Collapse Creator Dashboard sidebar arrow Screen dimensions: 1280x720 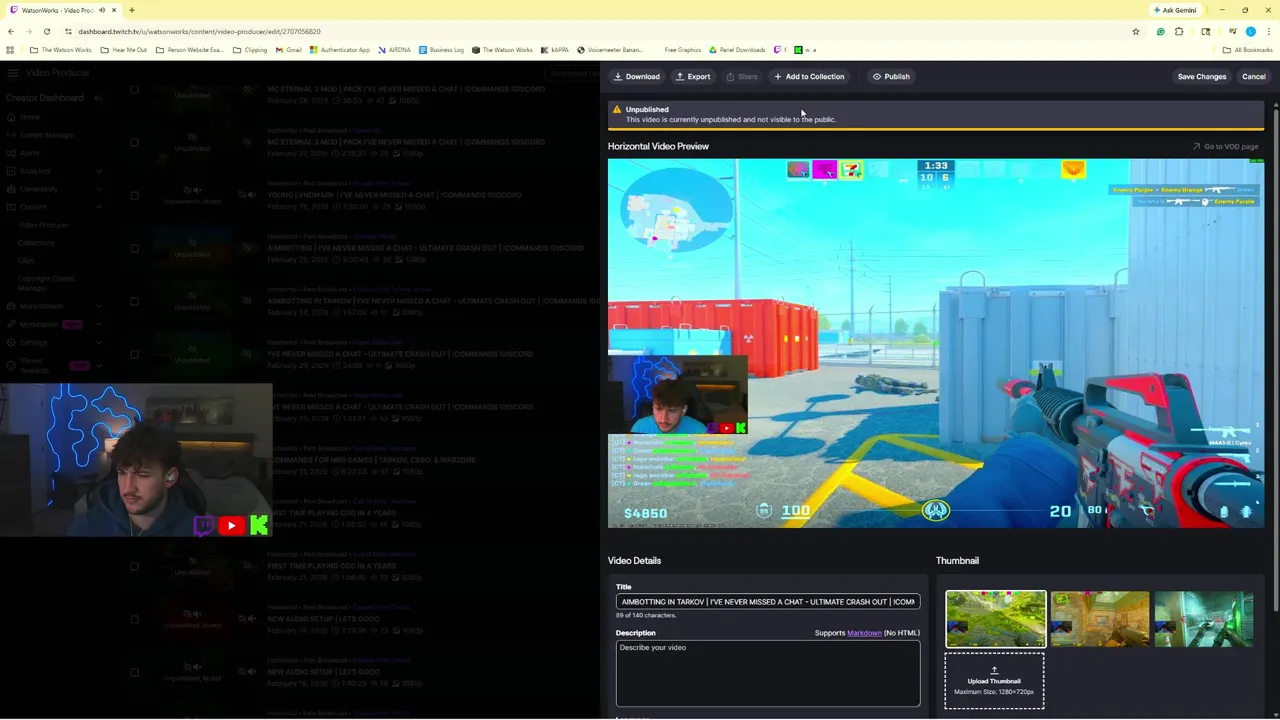(x=98, y=98)
